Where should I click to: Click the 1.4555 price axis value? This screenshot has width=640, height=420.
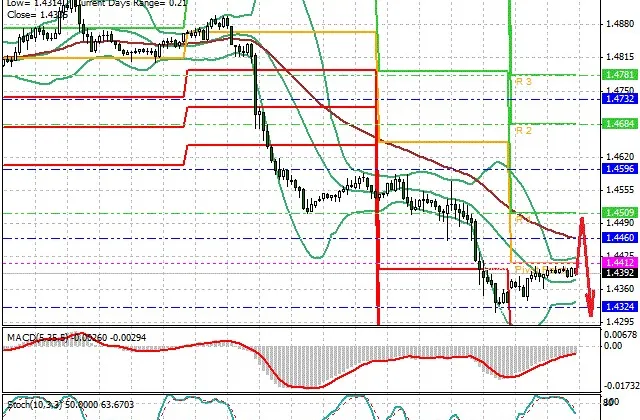[620, 190]
